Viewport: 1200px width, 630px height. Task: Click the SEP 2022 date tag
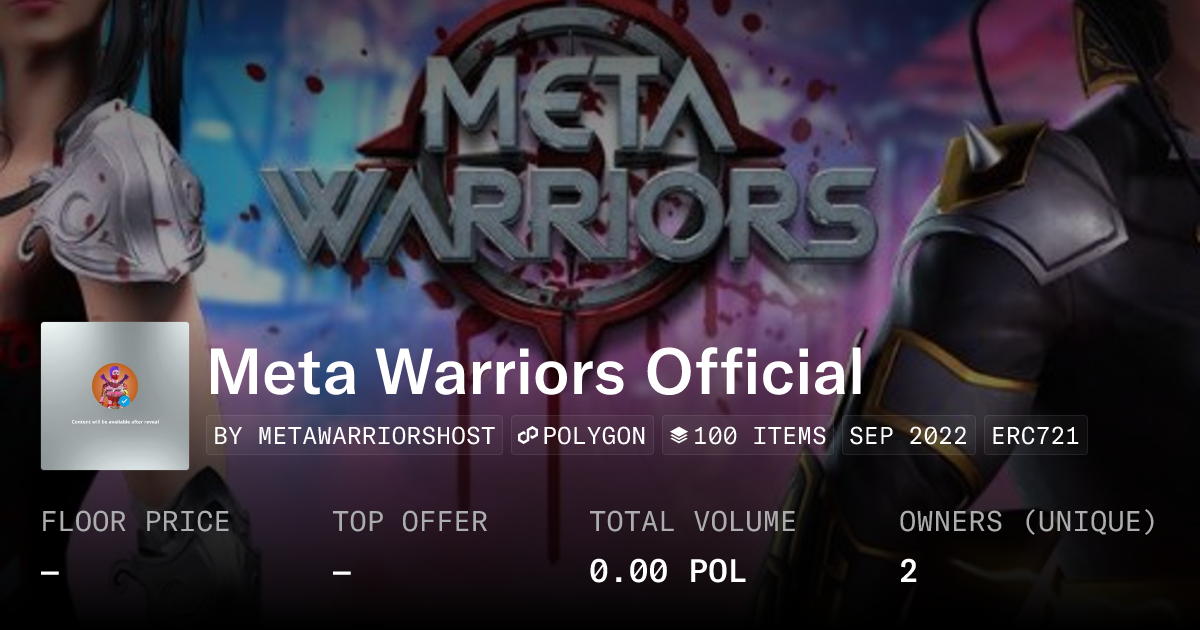point(908,436)
